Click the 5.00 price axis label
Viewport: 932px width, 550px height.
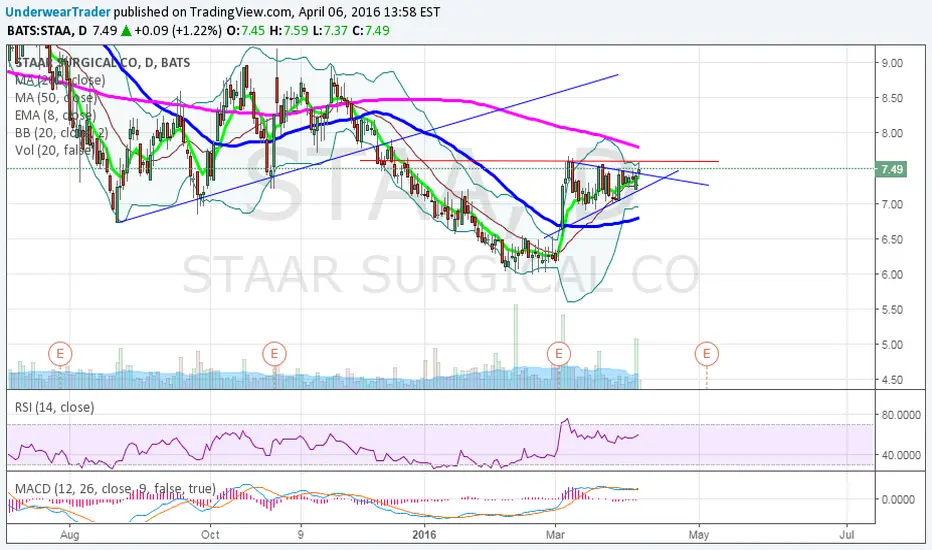tap(892, 344)
